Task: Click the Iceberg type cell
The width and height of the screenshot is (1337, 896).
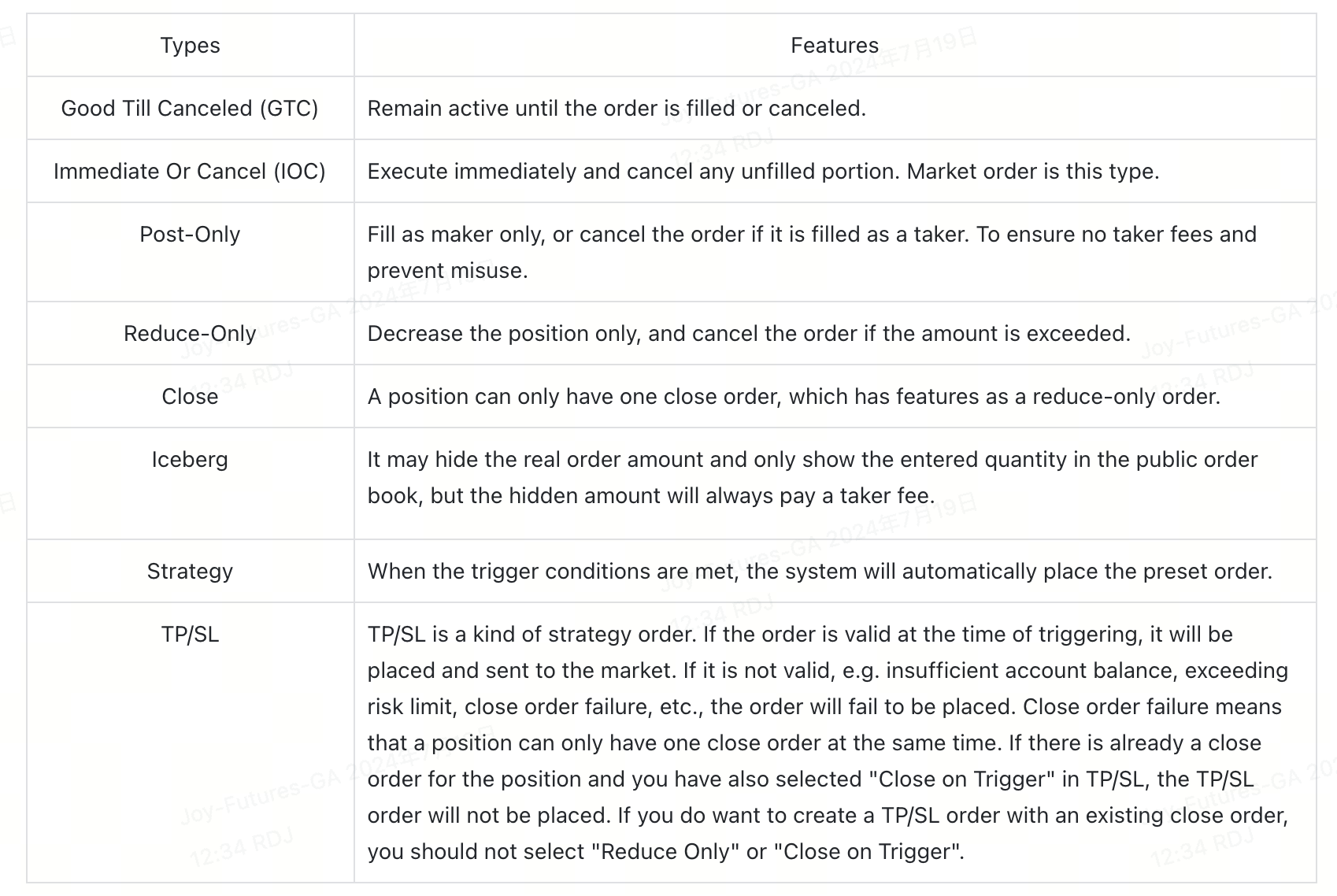Action: 190,460
